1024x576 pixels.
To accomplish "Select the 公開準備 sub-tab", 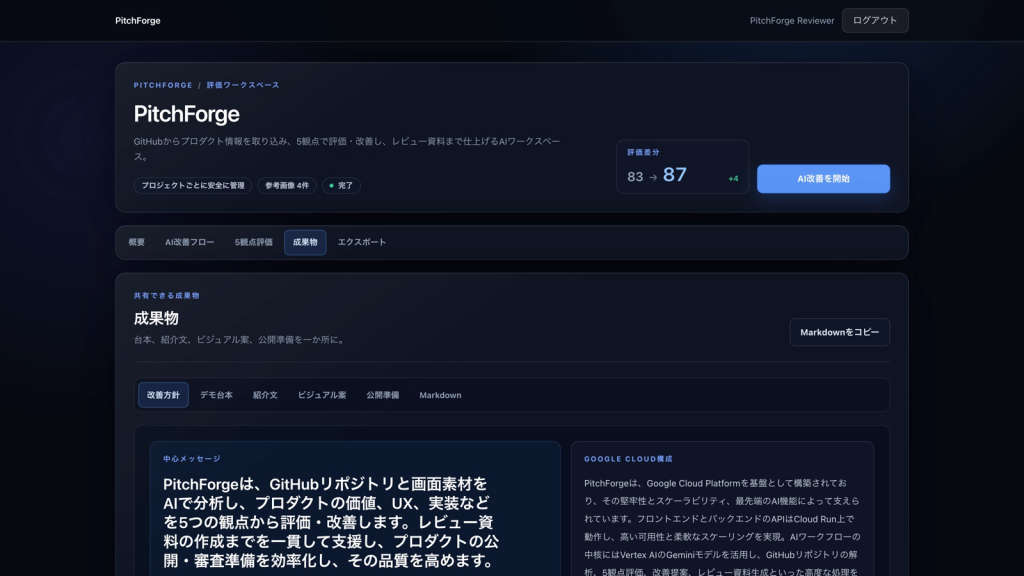I will click(x=383, y=395).
